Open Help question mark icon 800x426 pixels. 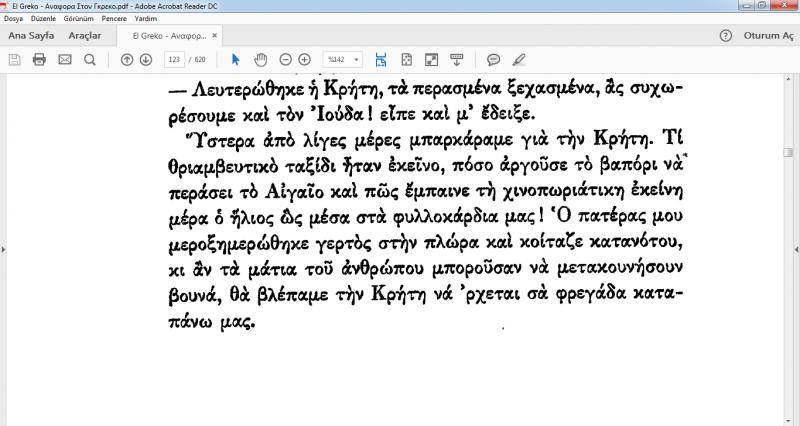point(726,35)
